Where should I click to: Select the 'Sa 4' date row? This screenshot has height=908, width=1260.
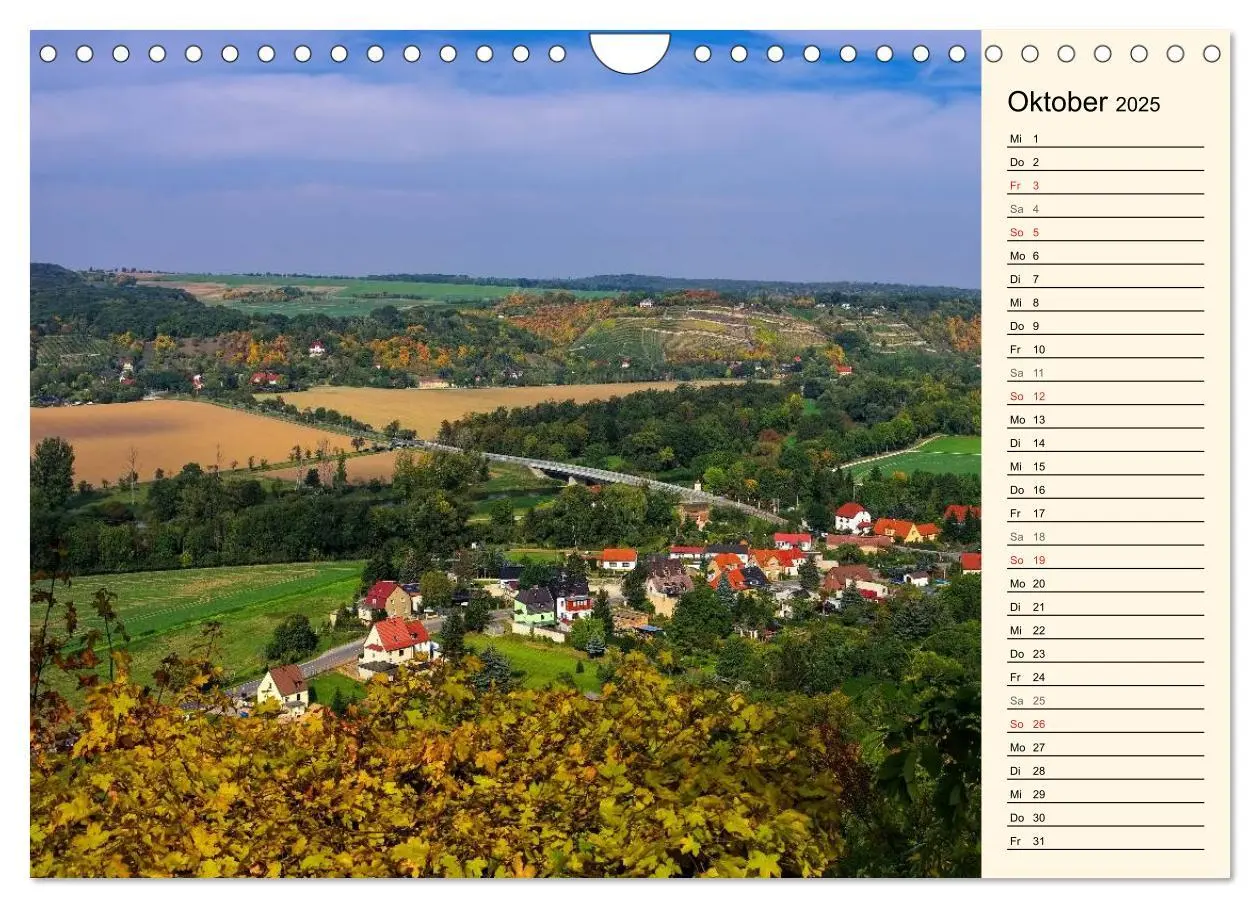tap(1105, 208)
